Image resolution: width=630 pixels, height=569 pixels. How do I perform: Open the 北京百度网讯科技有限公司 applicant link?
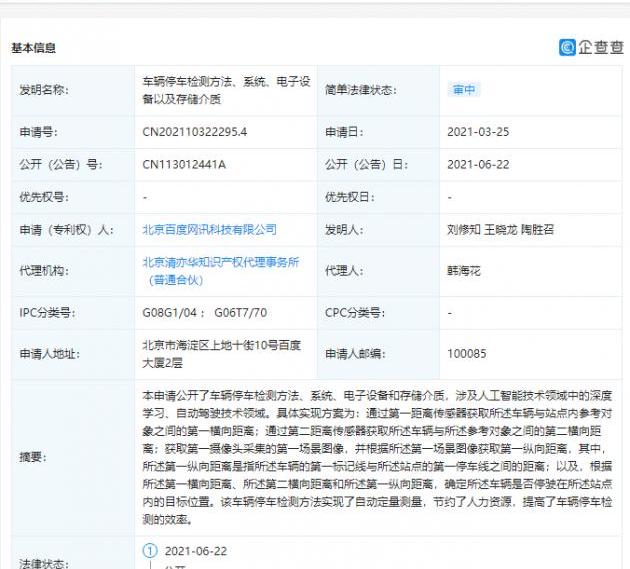point(209,229)
